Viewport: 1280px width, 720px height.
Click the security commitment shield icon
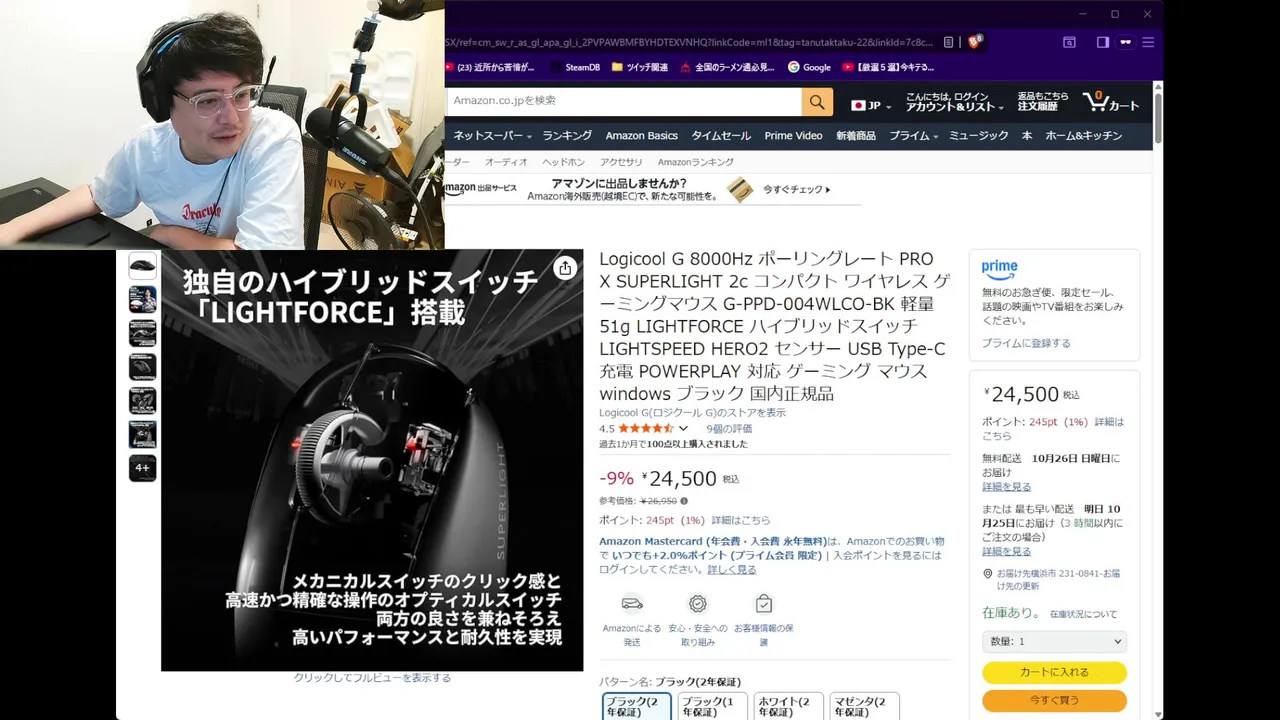(x=698, y=603)
